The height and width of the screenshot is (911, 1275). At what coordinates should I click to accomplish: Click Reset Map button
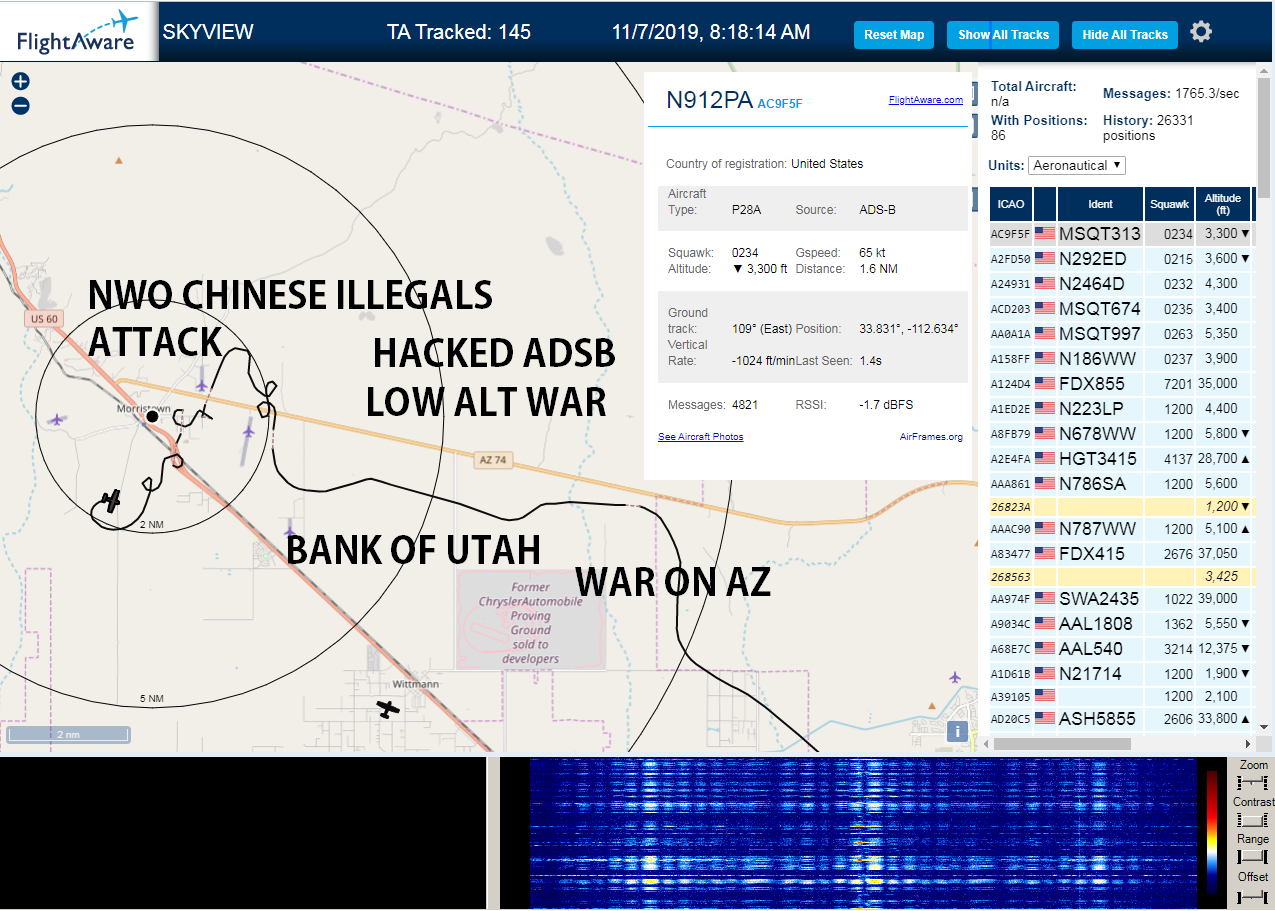tap(894, 35)
